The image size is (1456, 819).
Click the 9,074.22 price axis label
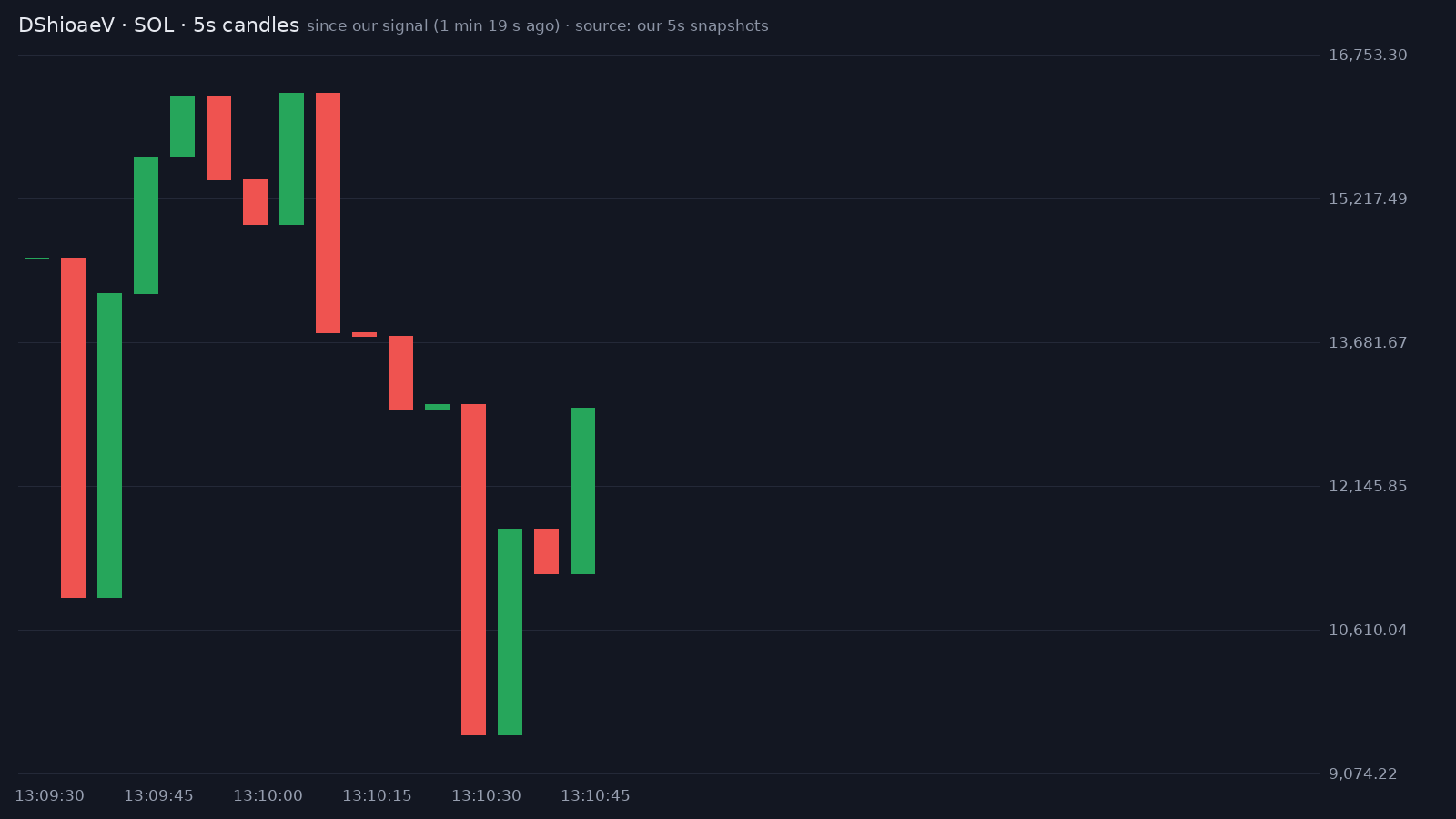click(x=1363, y=774)
